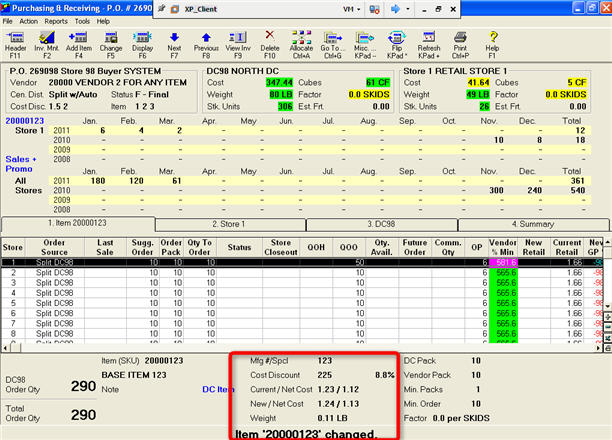Click the blue 20000123 item link
Image resolution: width=612 pixels, height=440 pixels.
23,119
